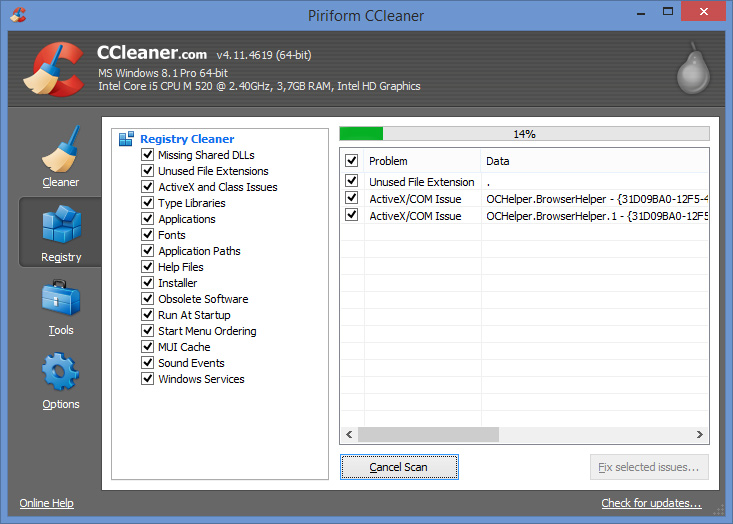Select the 'Unused File Extension' problem cell

422,182
